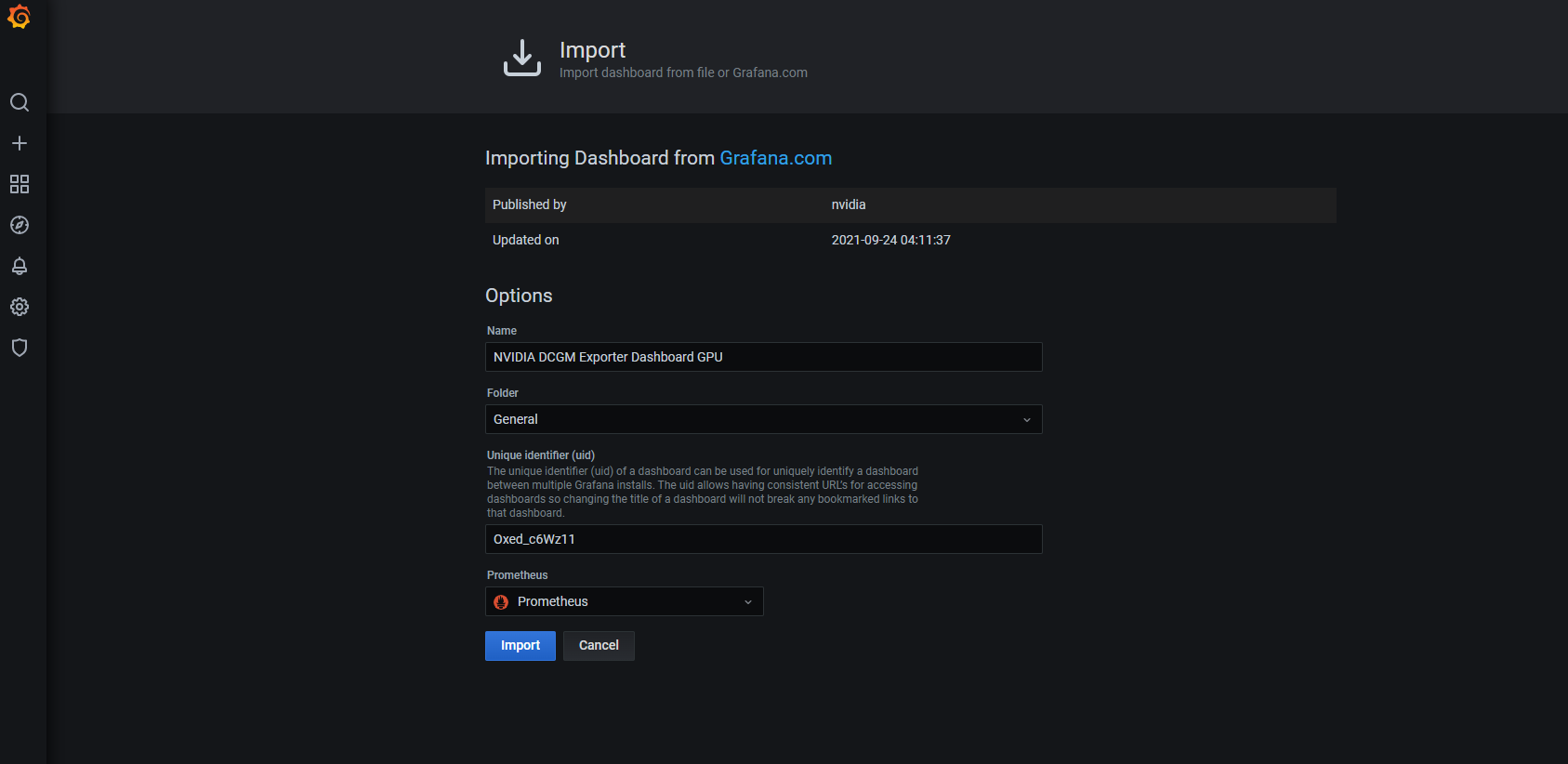
Task: Follow the Grafana.com link
Action: coord(776,158)
